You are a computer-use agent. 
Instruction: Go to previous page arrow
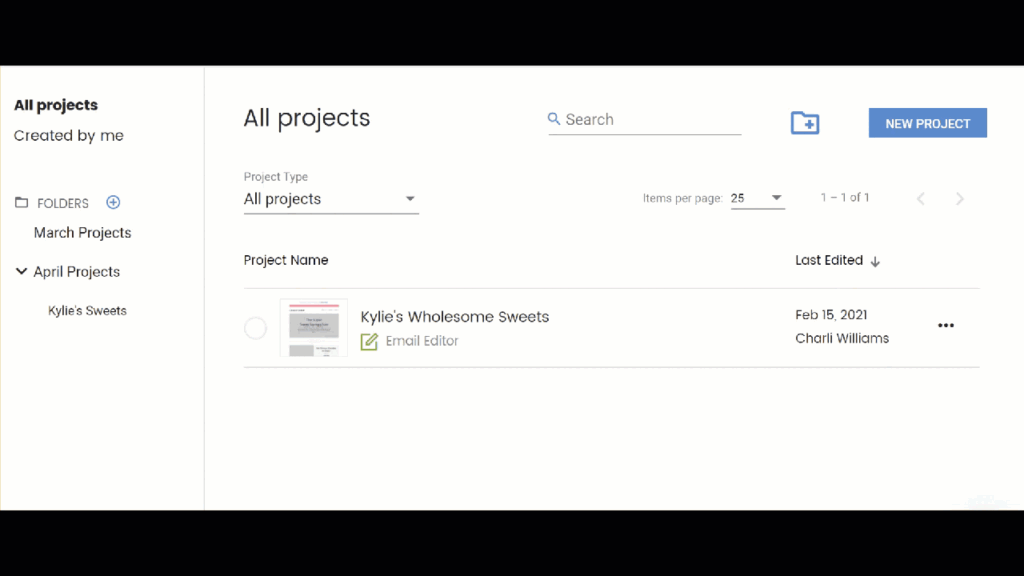(921, 199)
